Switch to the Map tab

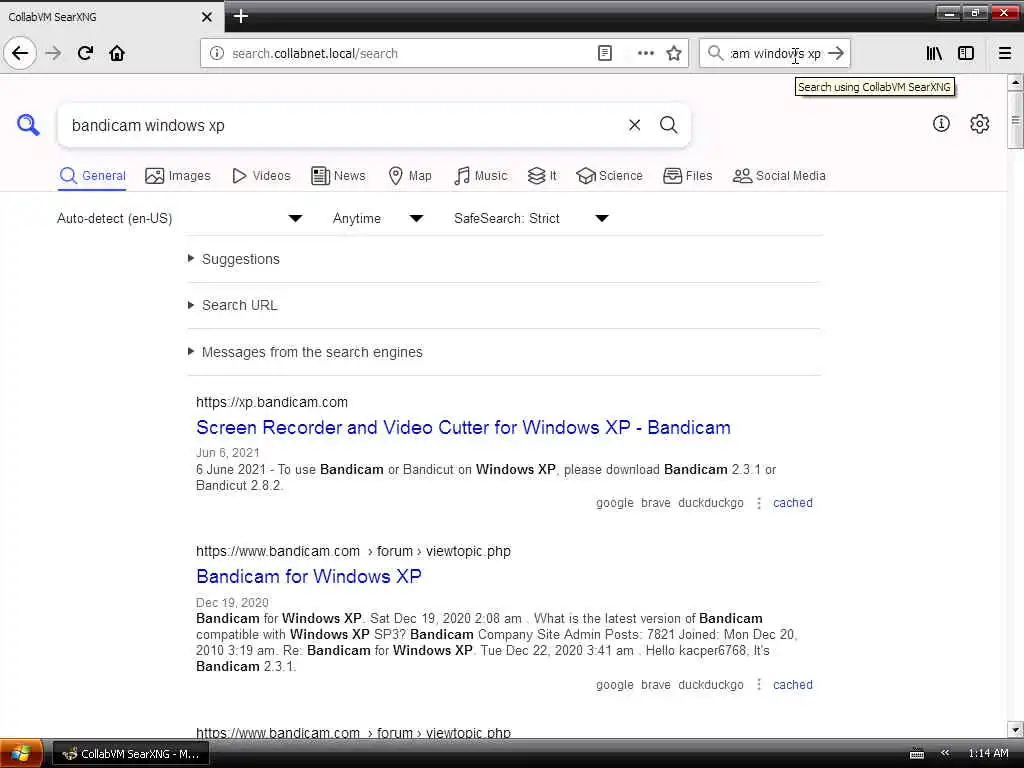pos(410,176)
